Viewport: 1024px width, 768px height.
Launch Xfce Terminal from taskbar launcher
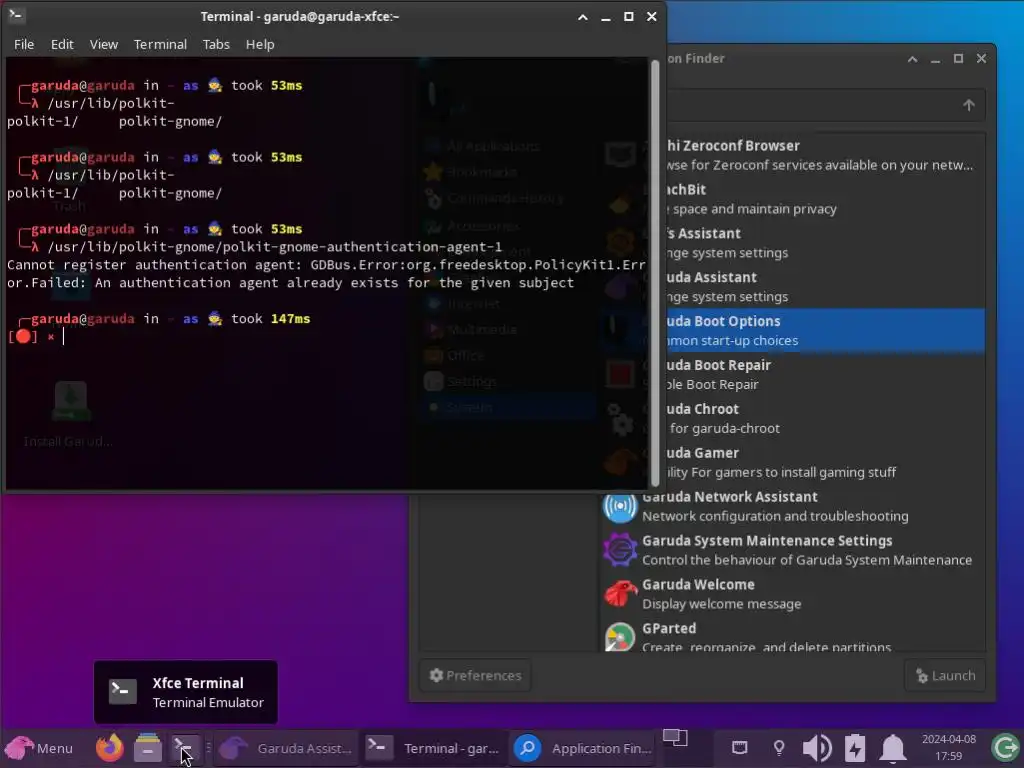184,748
